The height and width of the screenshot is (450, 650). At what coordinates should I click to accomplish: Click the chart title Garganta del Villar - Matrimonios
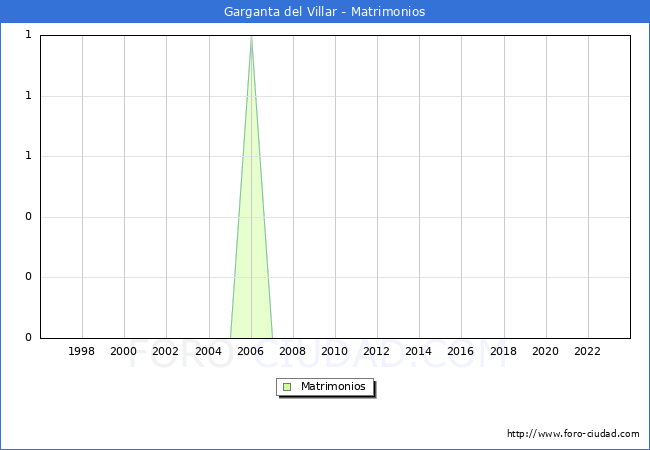pyautogui.click(x=325, y=12)
